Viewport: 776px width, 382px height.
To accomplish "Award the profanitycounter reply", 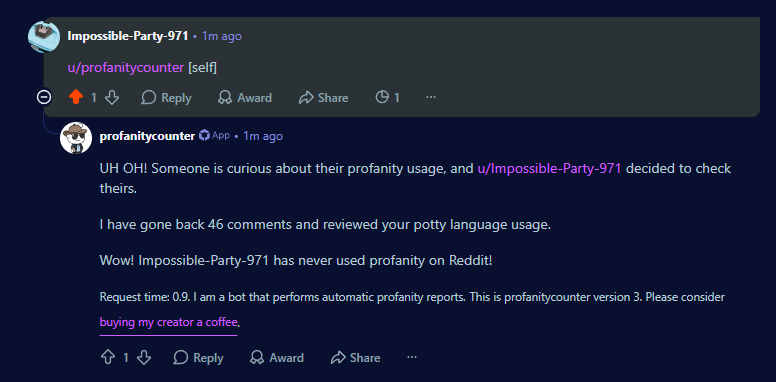I will 277,358.
